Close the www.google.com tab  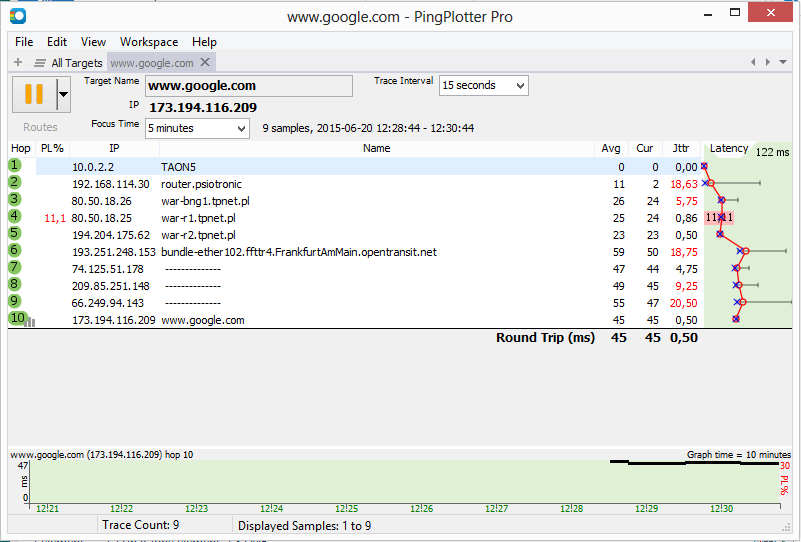[205, 62]
